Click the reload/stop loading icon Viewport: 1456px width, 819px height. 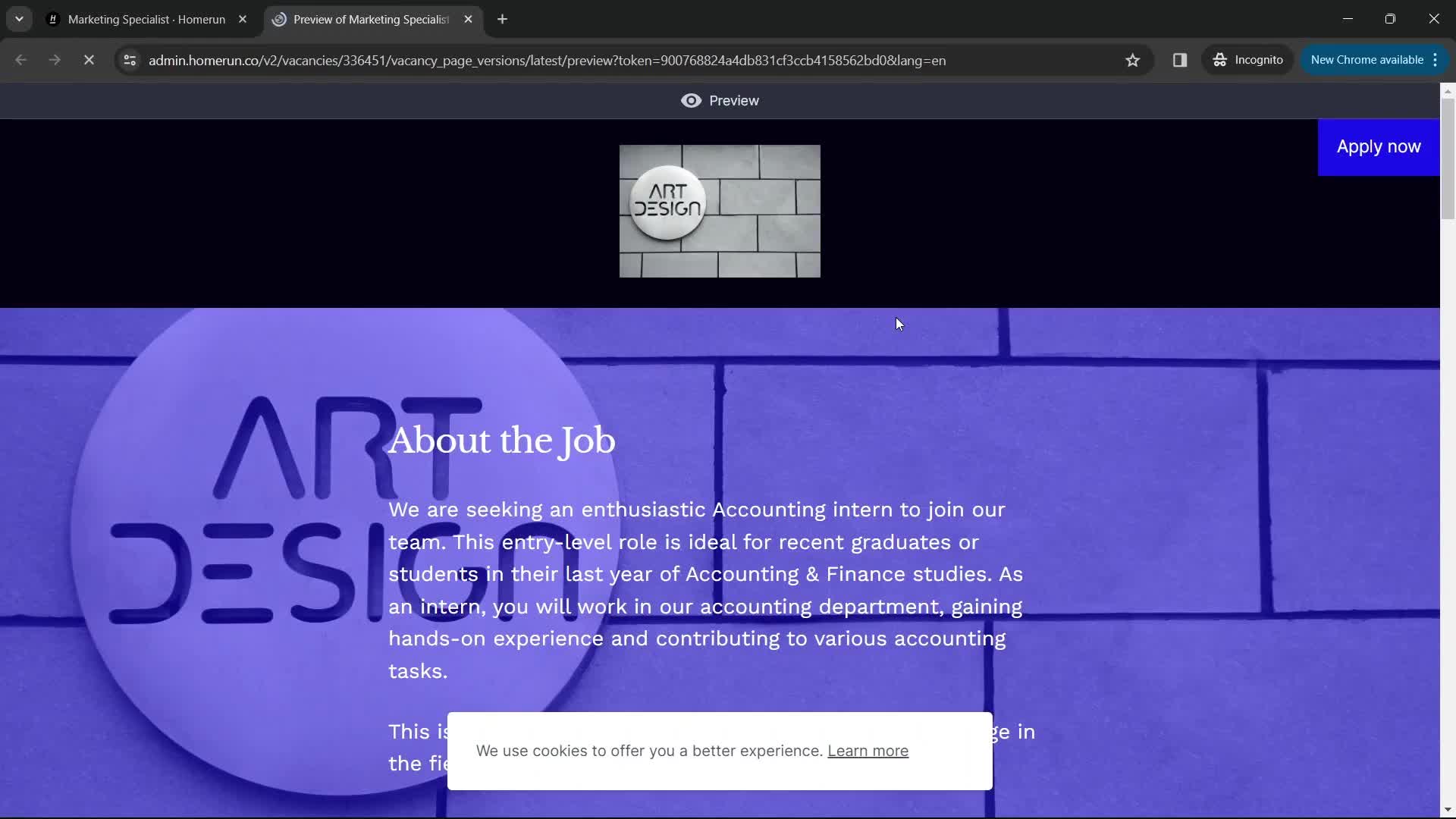tap(88, 60)
